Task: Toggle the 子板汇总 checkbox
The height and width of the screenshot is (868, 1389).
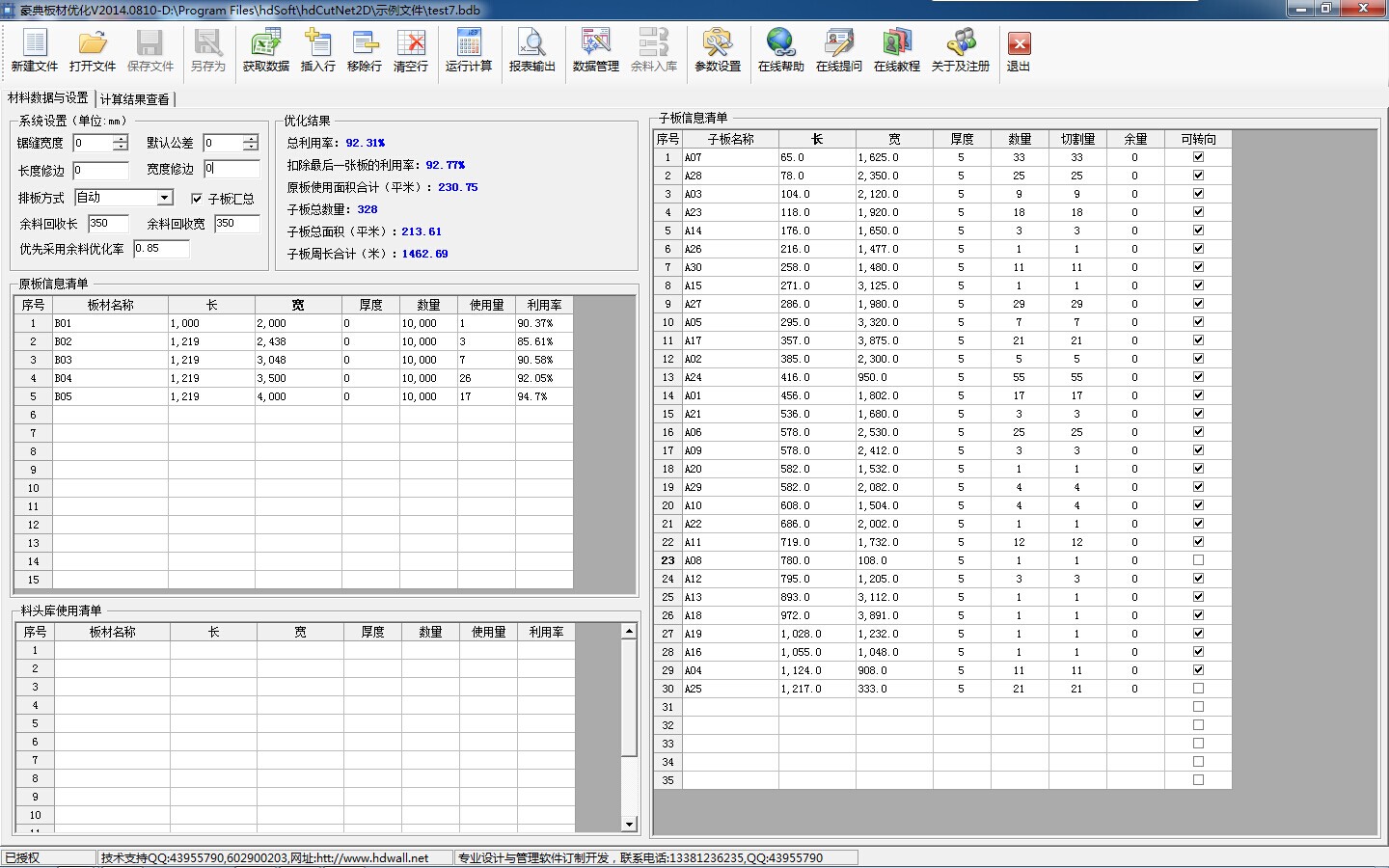Action: pyautogui.click(x=197, y=199)
